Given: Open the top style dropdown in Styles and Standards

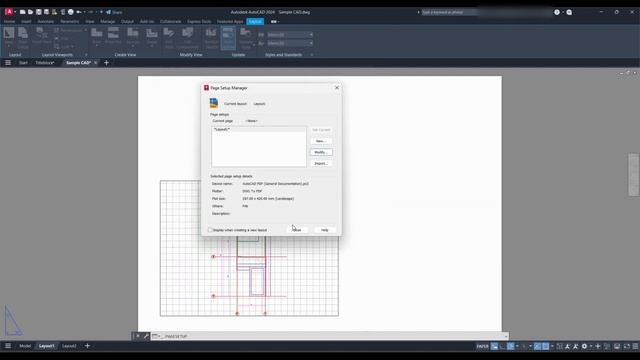Looking at the screenshot, I should [x=290, y=35].
